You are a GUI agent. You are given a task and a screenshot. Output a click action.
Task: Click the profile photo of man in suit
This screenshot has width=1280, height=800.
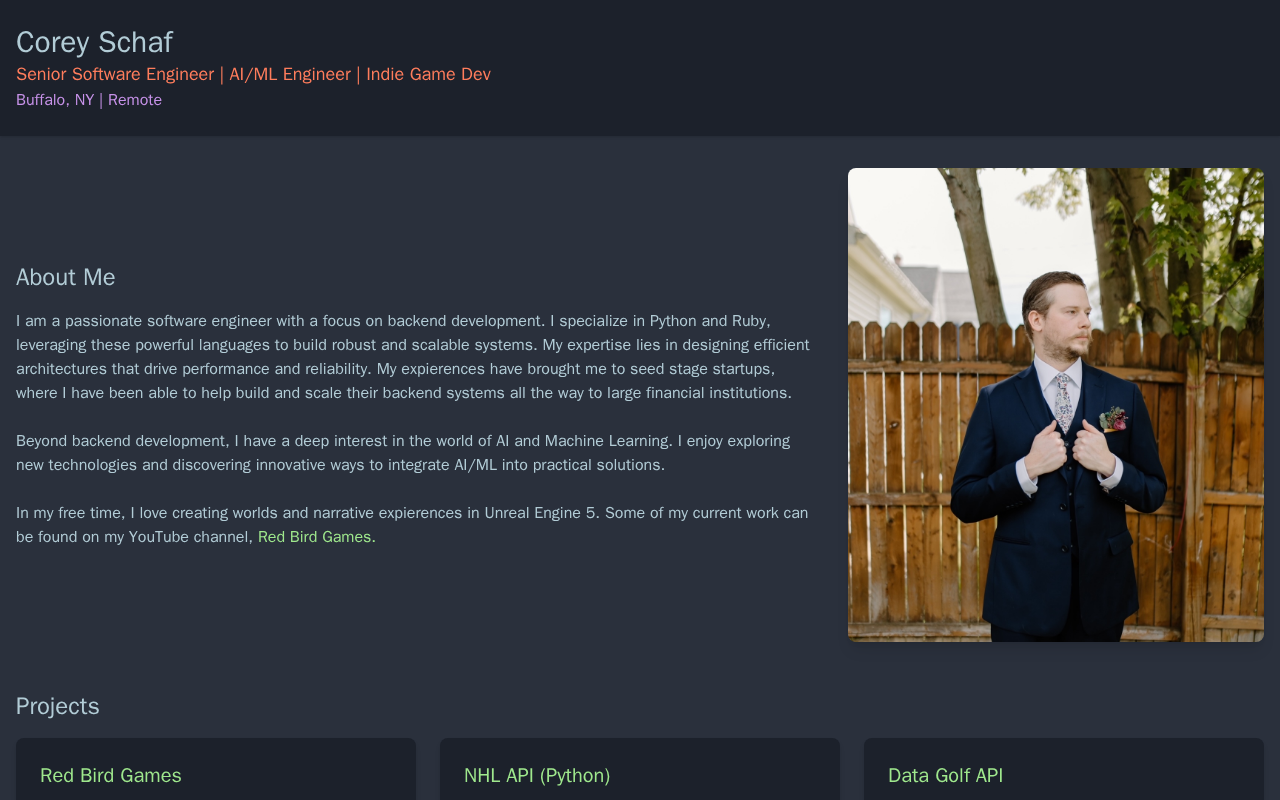[1056, 405]
